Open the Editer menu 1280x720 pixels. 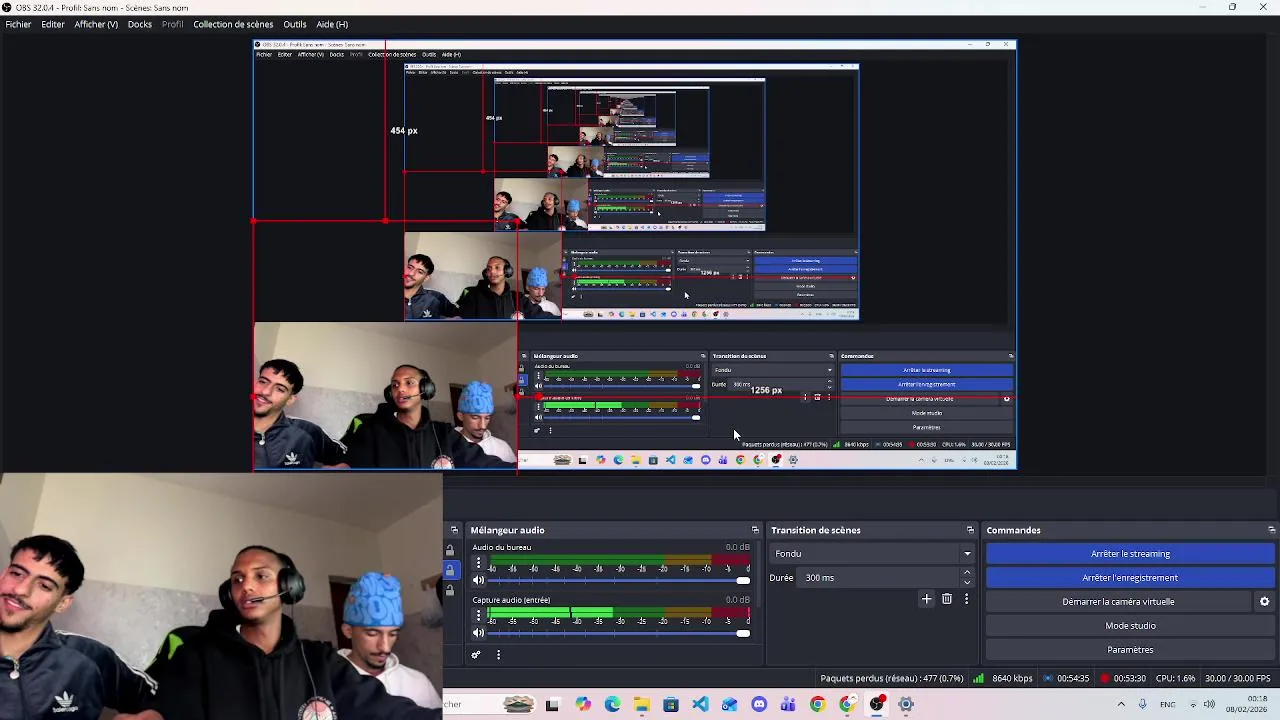pyautogui.click(x=53, y=24)
